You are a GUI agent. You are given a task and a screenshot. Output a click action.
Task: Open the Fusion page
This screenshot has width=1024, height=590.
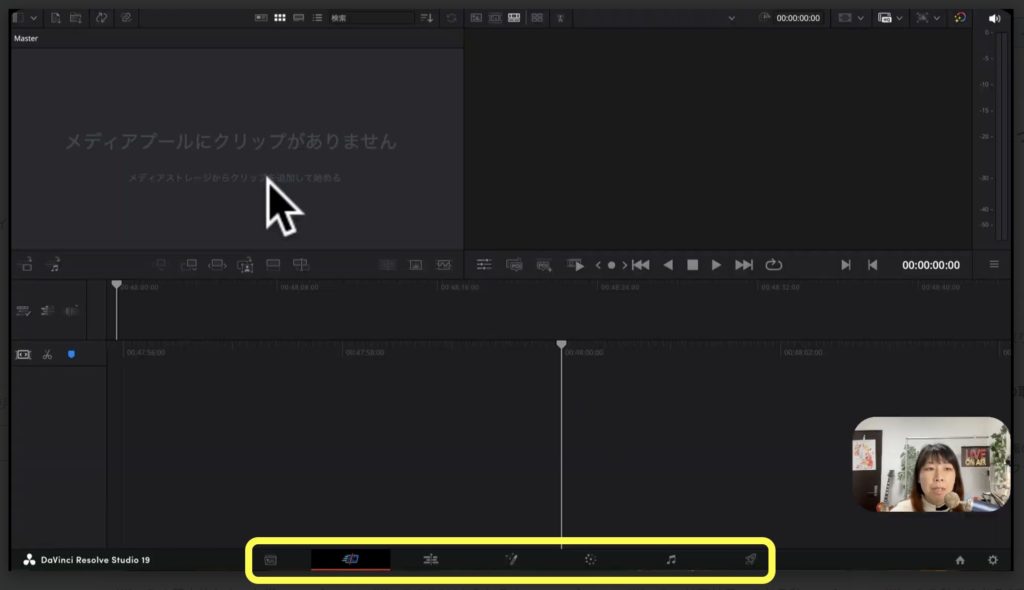pyautogui.click(x=510, y=560)
